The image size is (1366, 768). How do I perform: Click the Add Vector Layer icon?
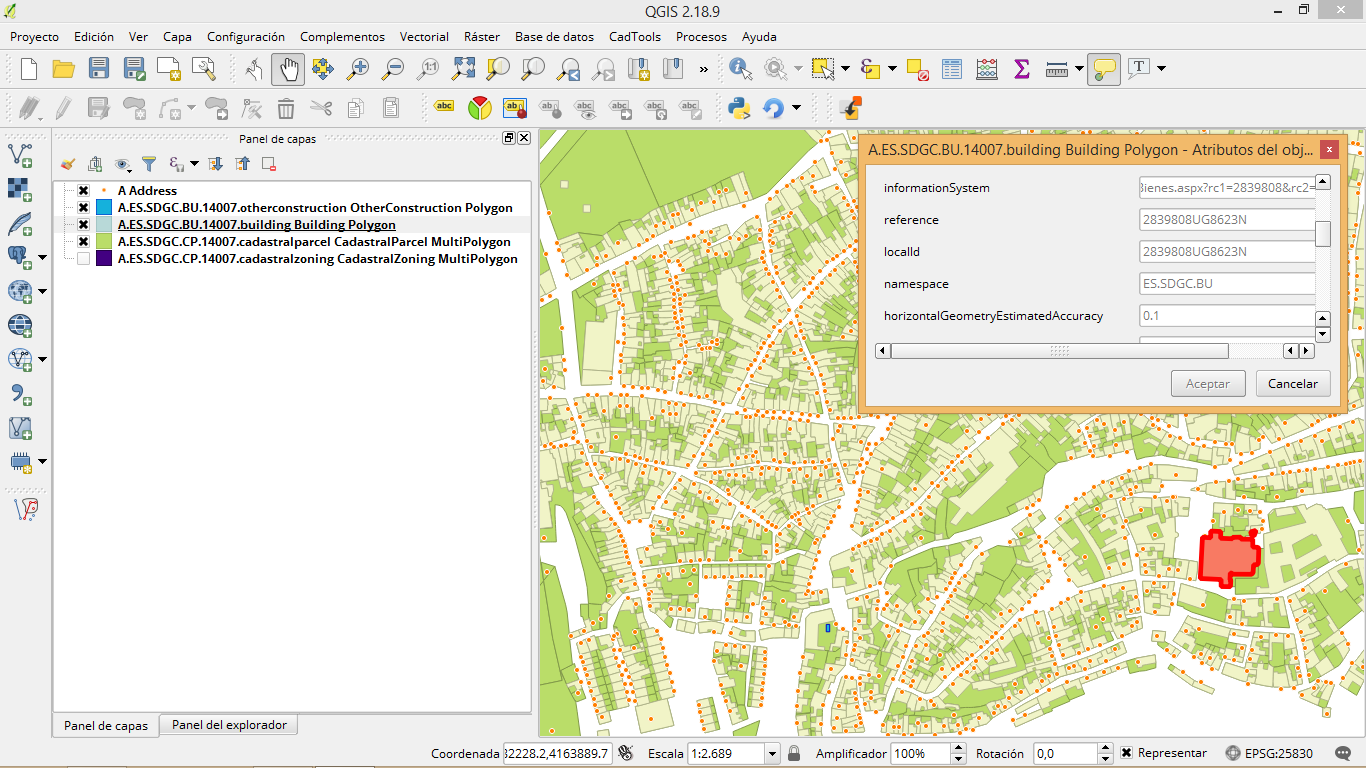(x=20, y=155)
